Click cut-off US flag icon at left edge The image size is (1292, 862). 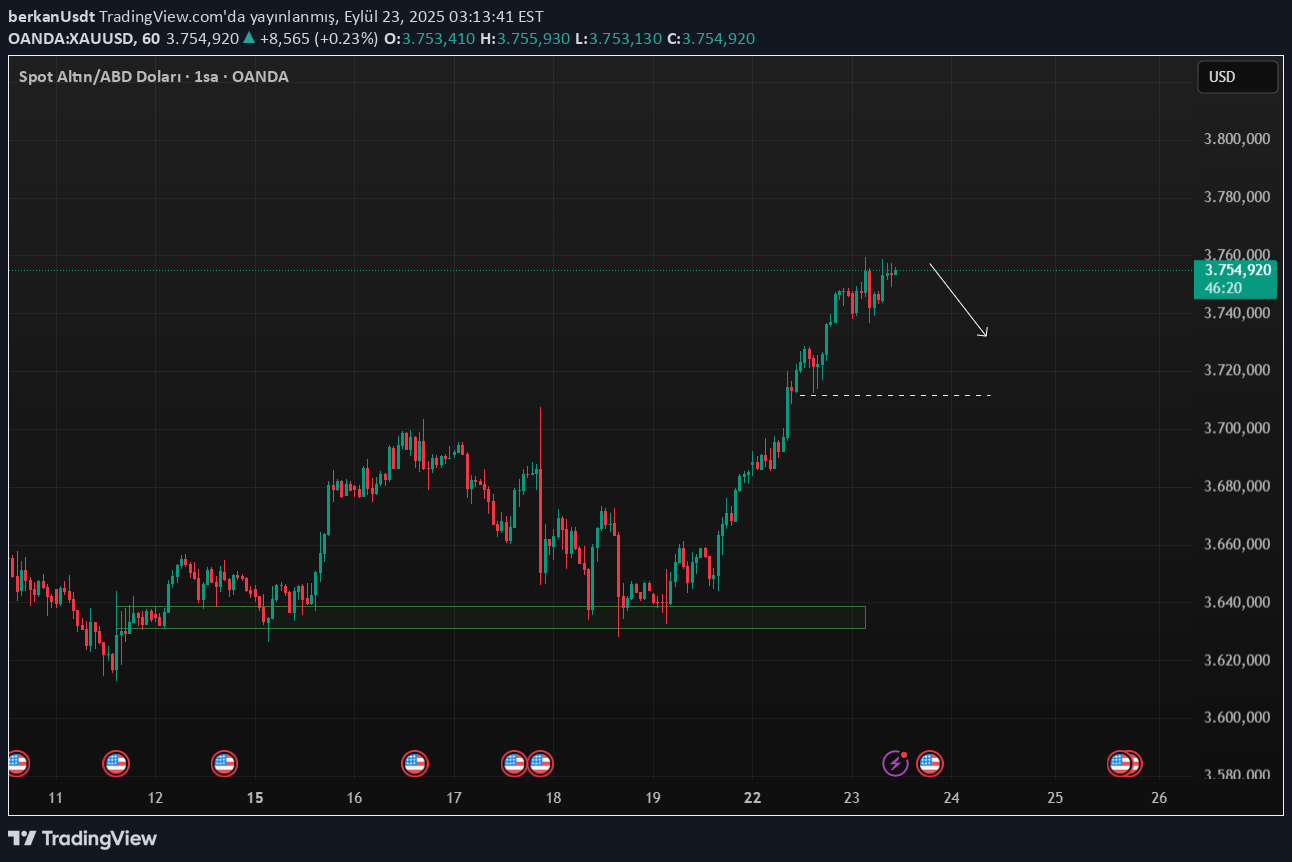pyautogui.click(x=17, y=764)
